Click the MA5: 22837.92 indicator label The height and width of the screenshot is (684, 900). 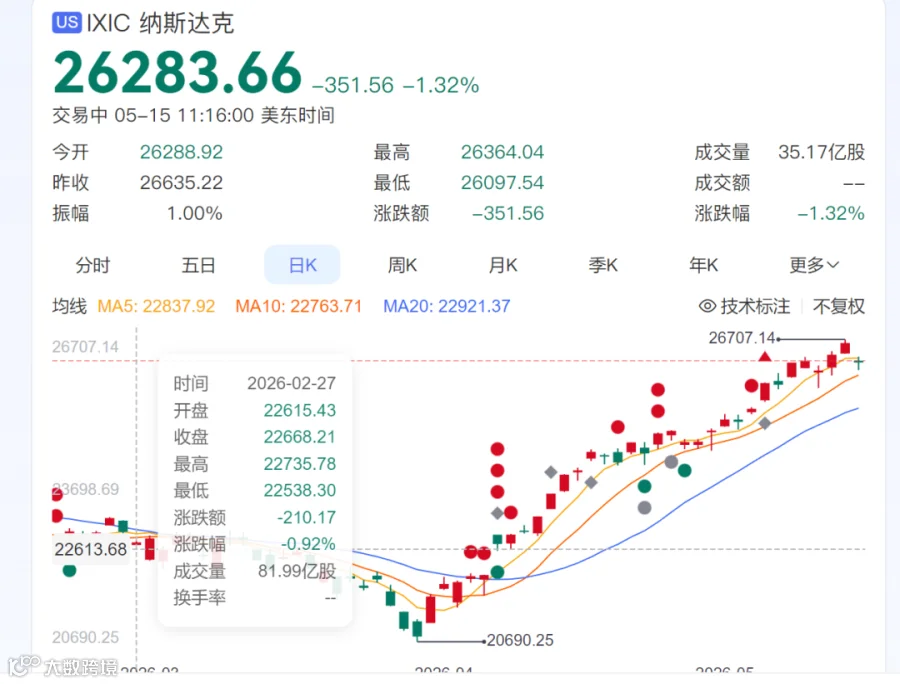pos(156,306)
